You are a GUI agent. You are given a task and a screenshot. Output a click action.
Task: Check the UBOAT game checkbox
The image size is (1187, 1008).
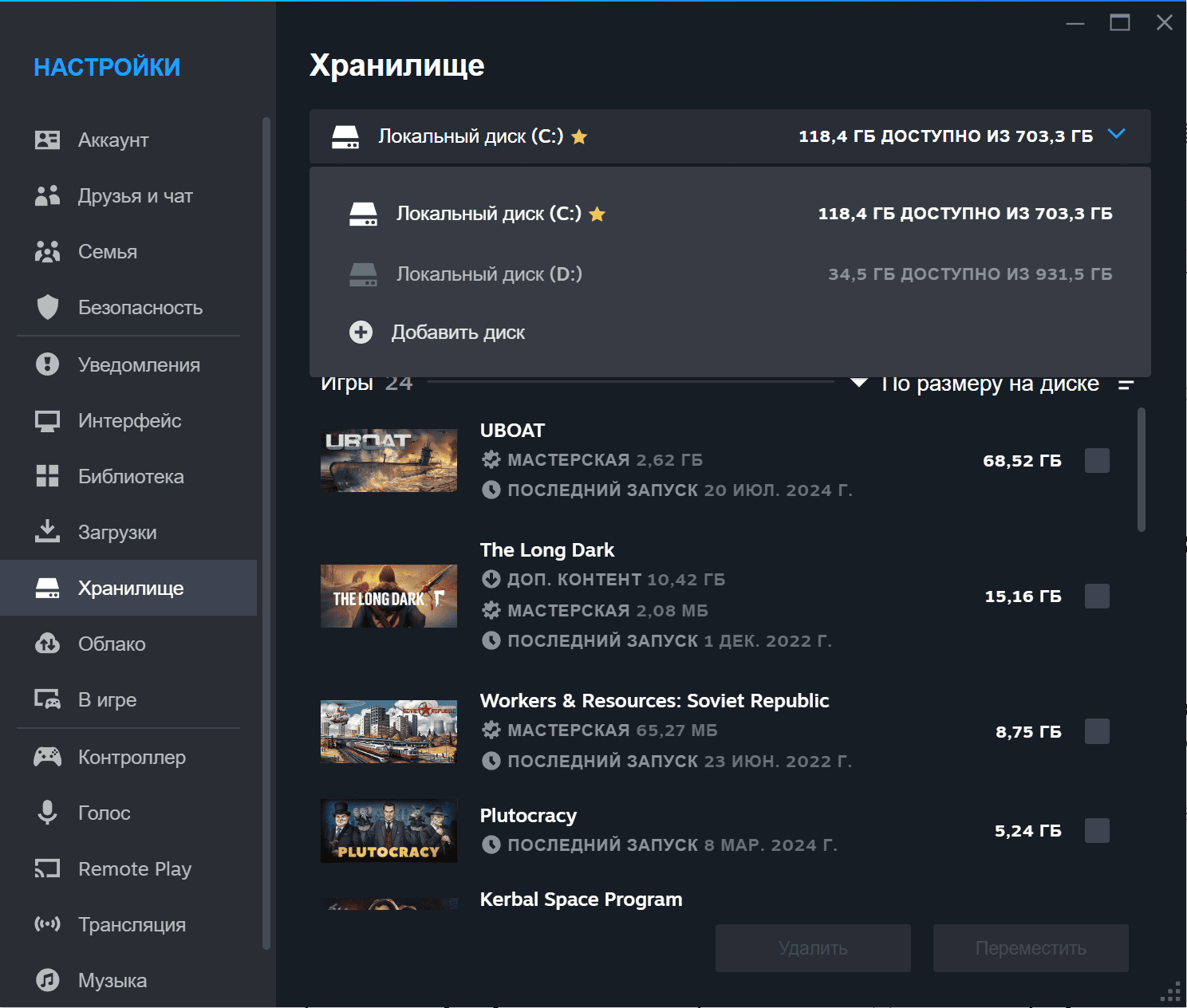[x=1097, y=460]
